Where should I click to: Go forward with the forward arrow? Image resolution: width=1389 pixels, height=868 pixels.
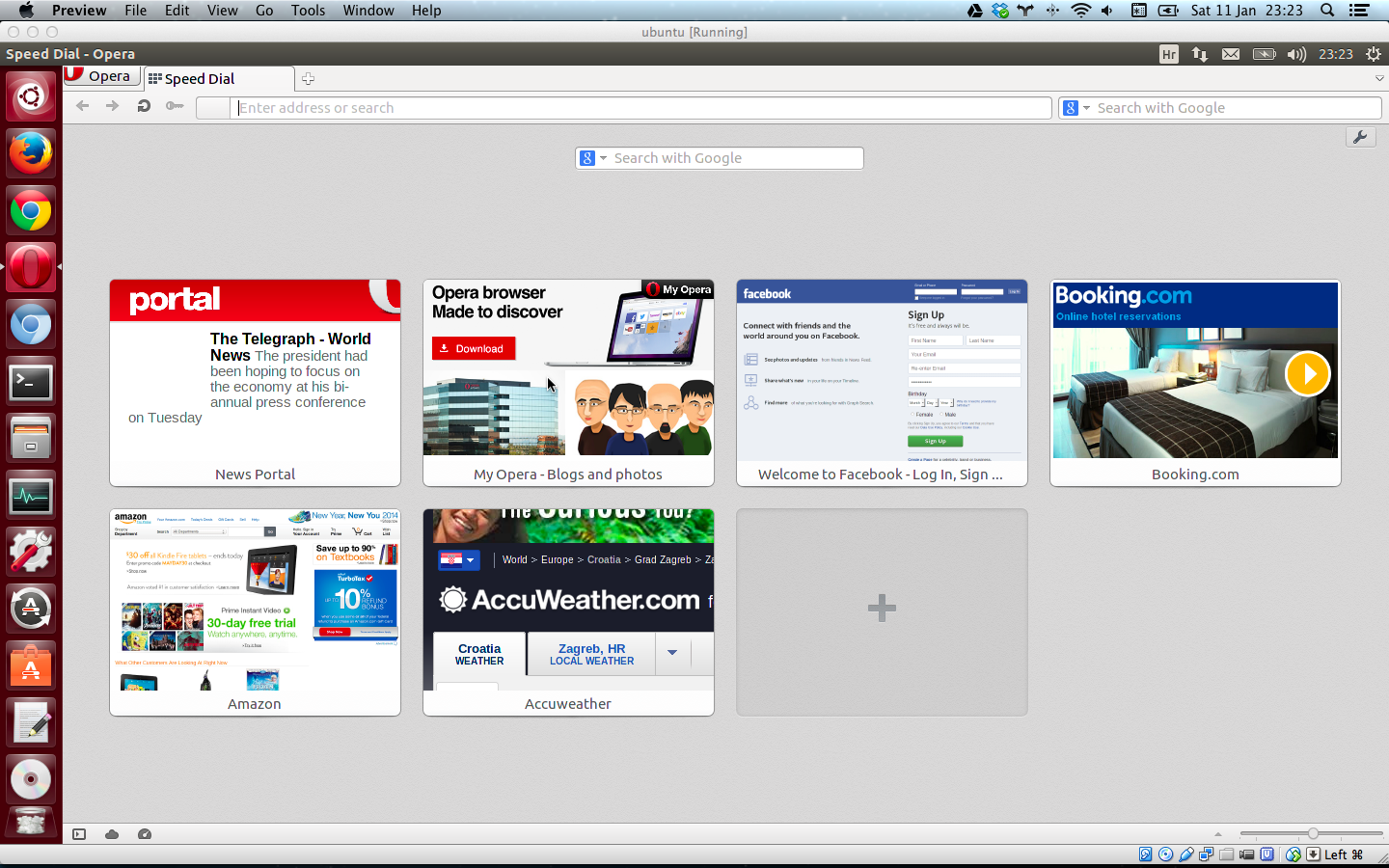coord(113,106)
